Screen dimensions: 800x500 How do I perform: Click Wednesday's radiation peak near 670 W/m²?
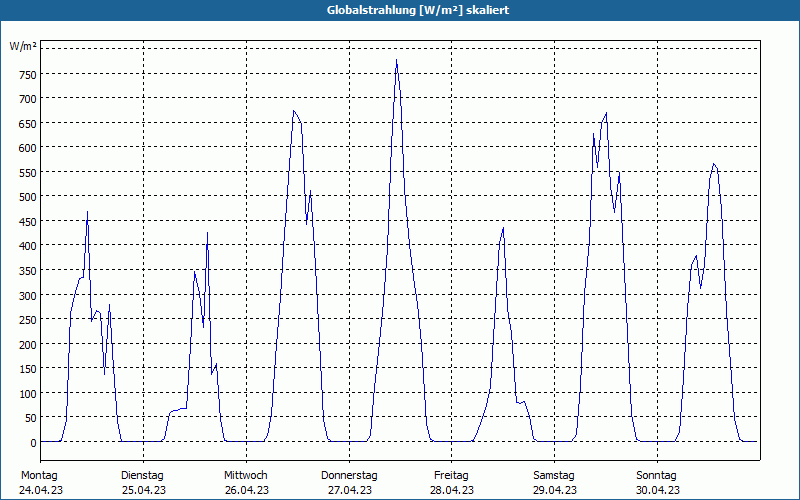[x=293, y=111]
